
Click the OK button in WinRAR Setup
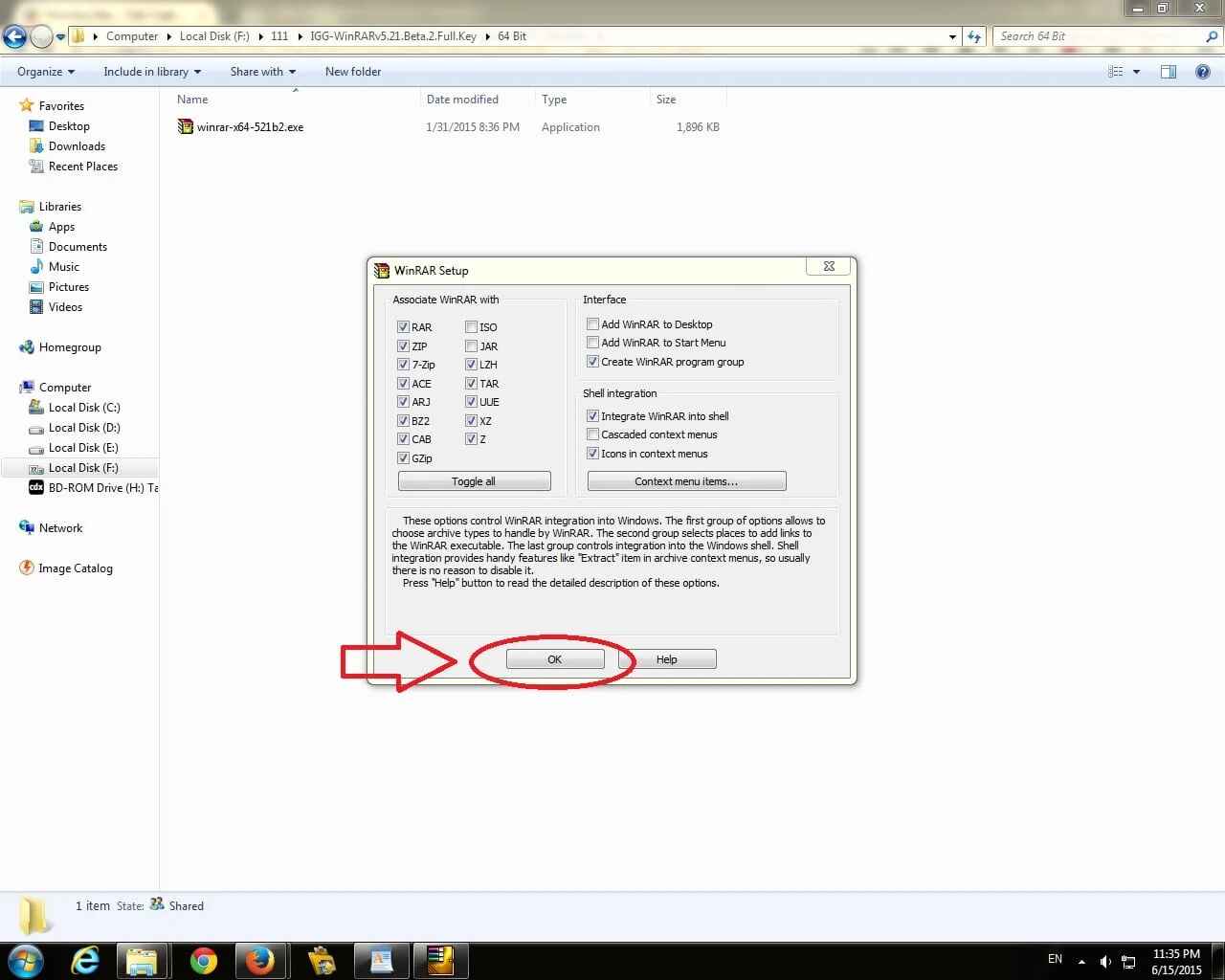coord(555,659)
